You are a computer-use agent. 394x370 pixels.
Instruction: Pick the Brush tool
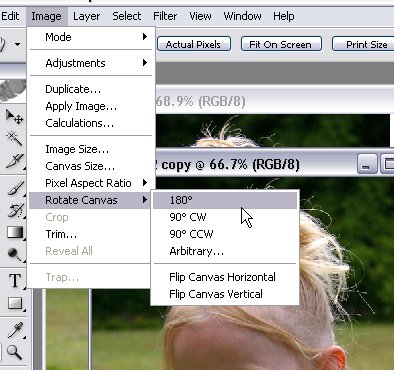coord(15,188)
